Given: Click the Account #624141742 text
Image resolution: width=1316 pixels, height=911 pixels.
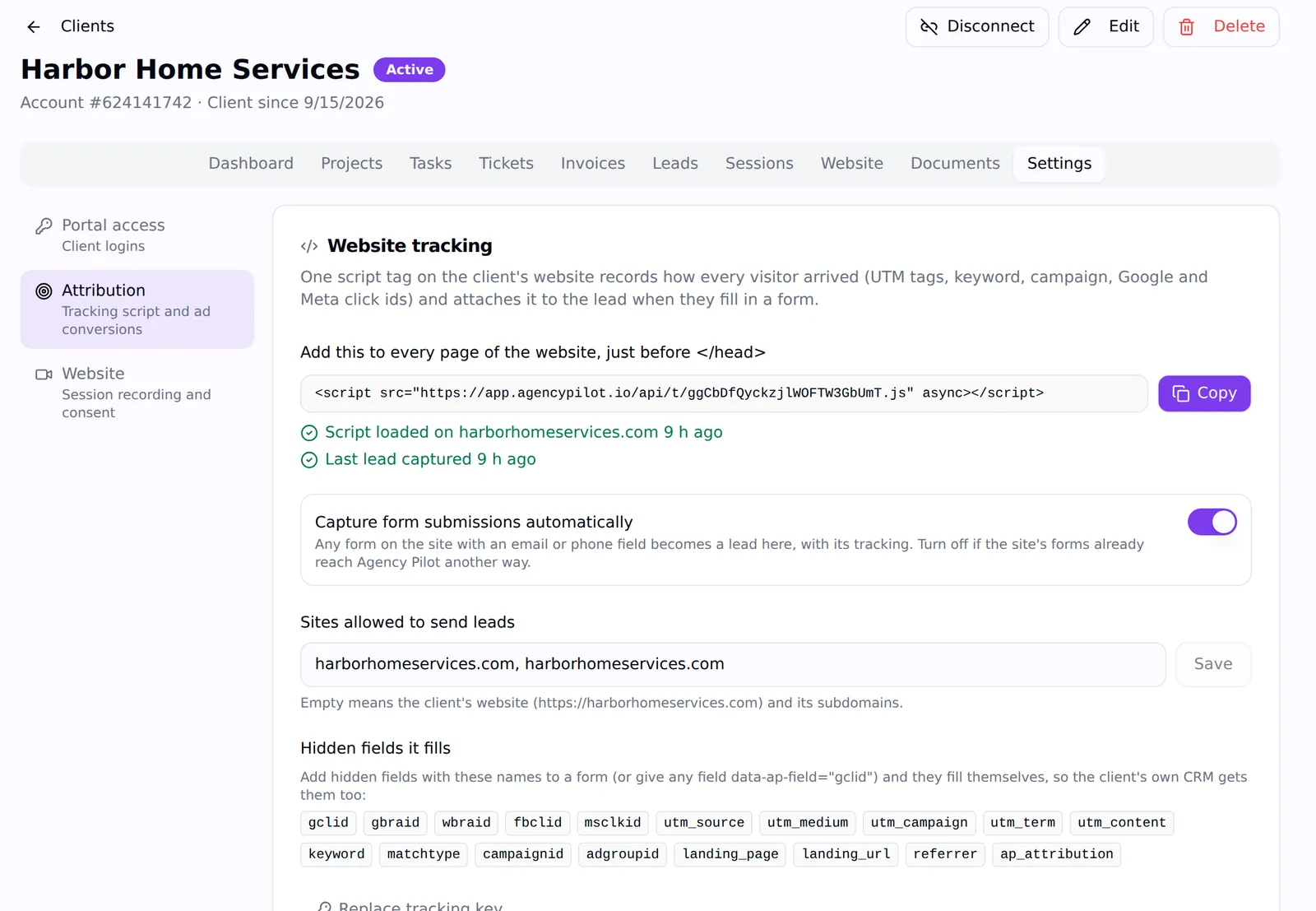Looking at the screenshot, I should point(106,103).
